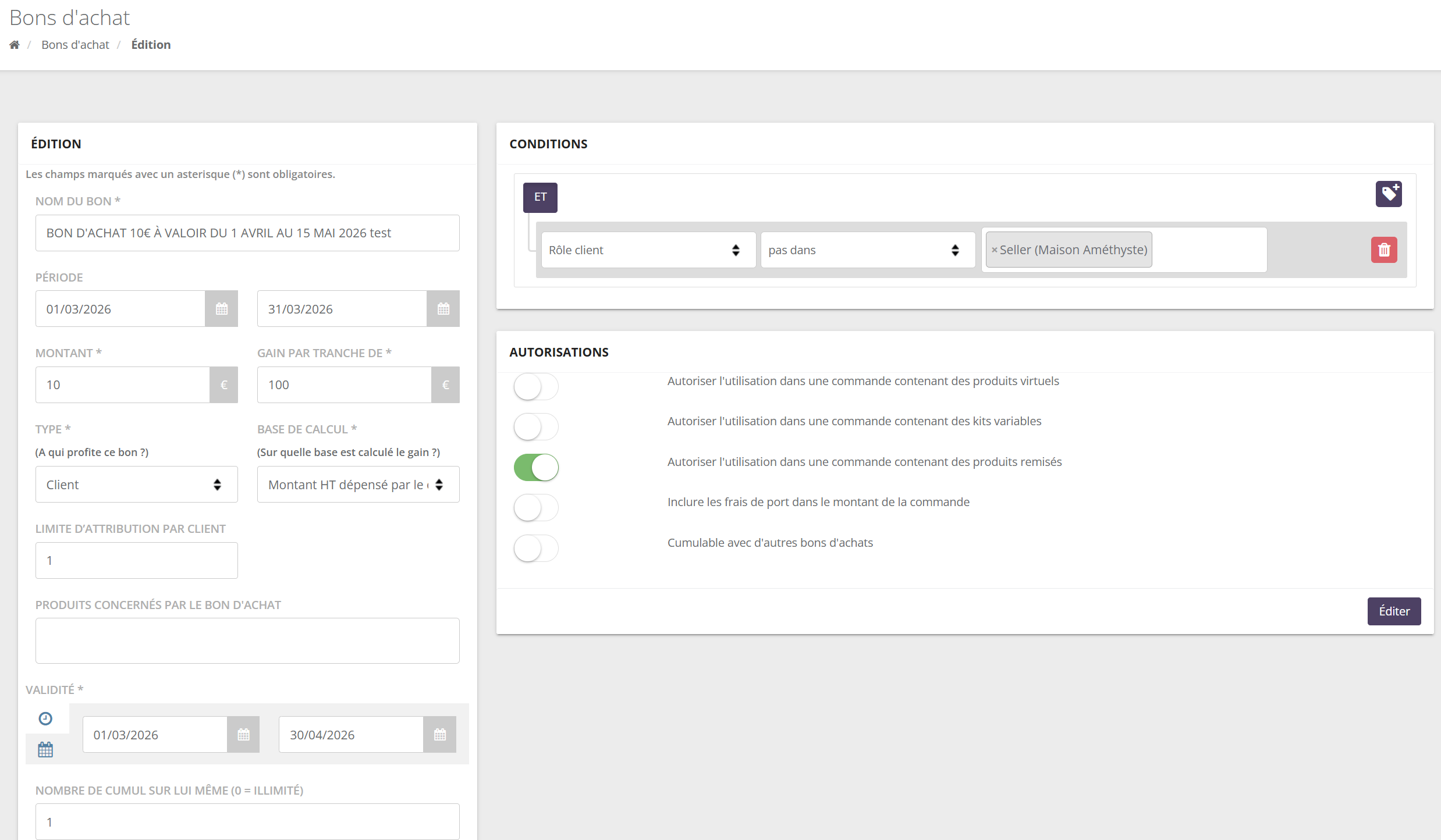Click the validity start date 01/03/2026 field
Image resolution: width=1441 pixels, height=840 pixels.
click(x=155, y=735)
